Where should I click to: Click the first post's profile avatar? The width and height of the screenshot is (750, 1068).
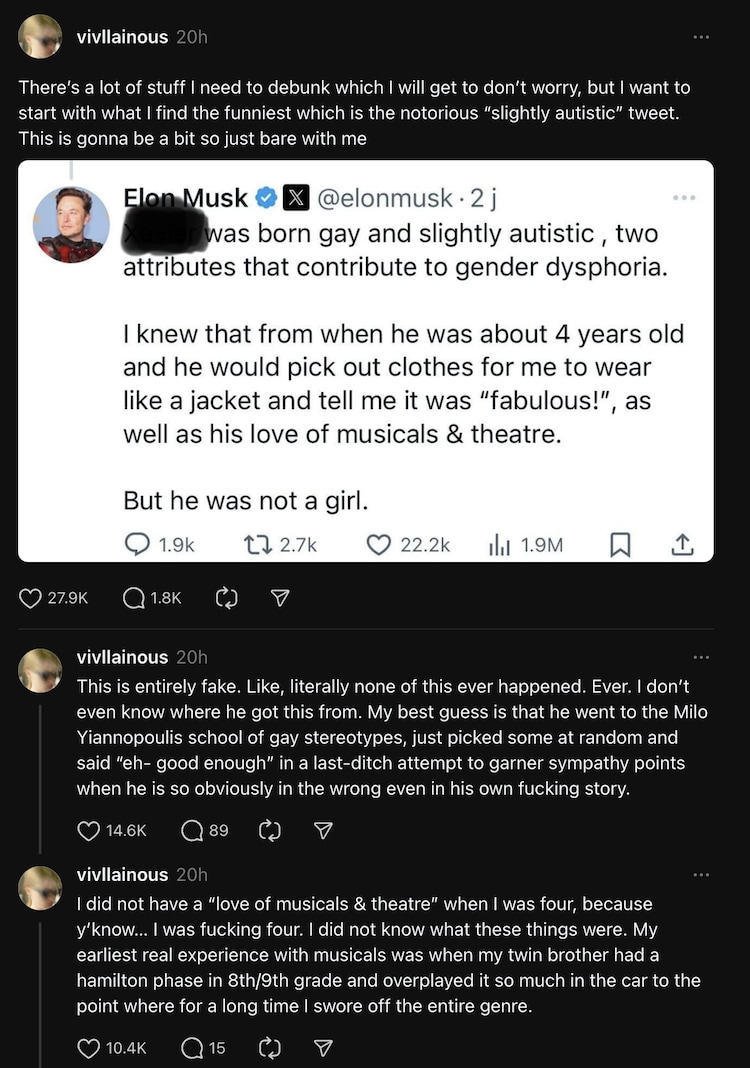40,38
